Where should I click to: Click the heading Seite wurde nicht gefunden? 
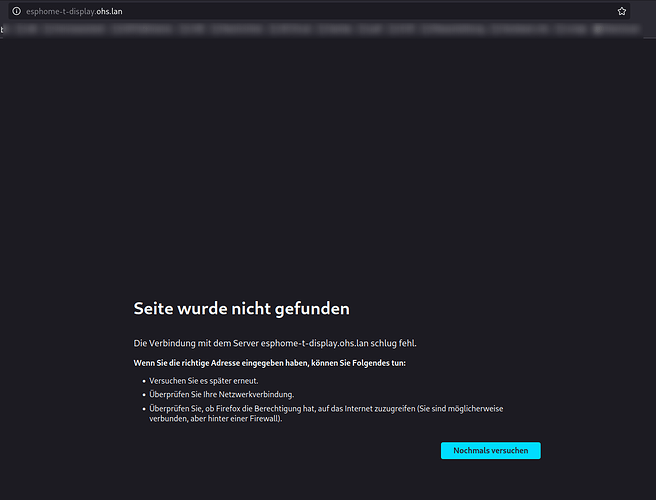241,309
